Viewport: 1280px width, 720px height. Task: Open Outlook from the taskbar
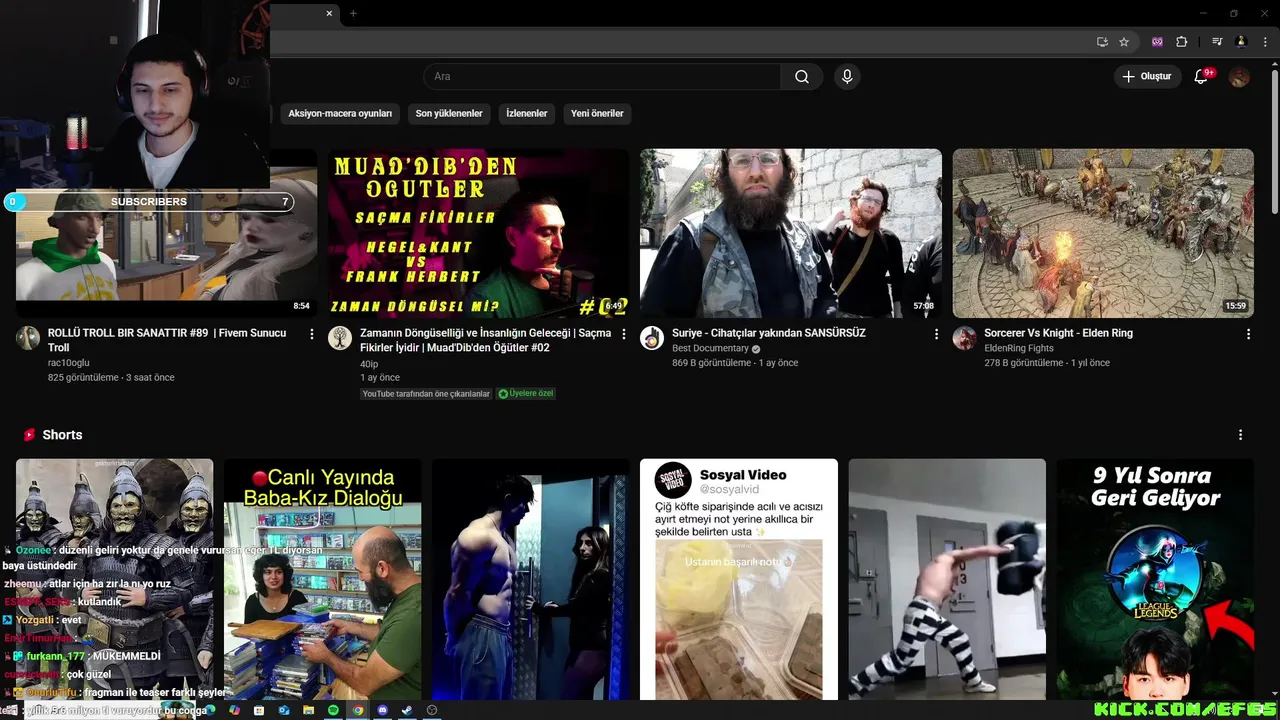(284, 710)
